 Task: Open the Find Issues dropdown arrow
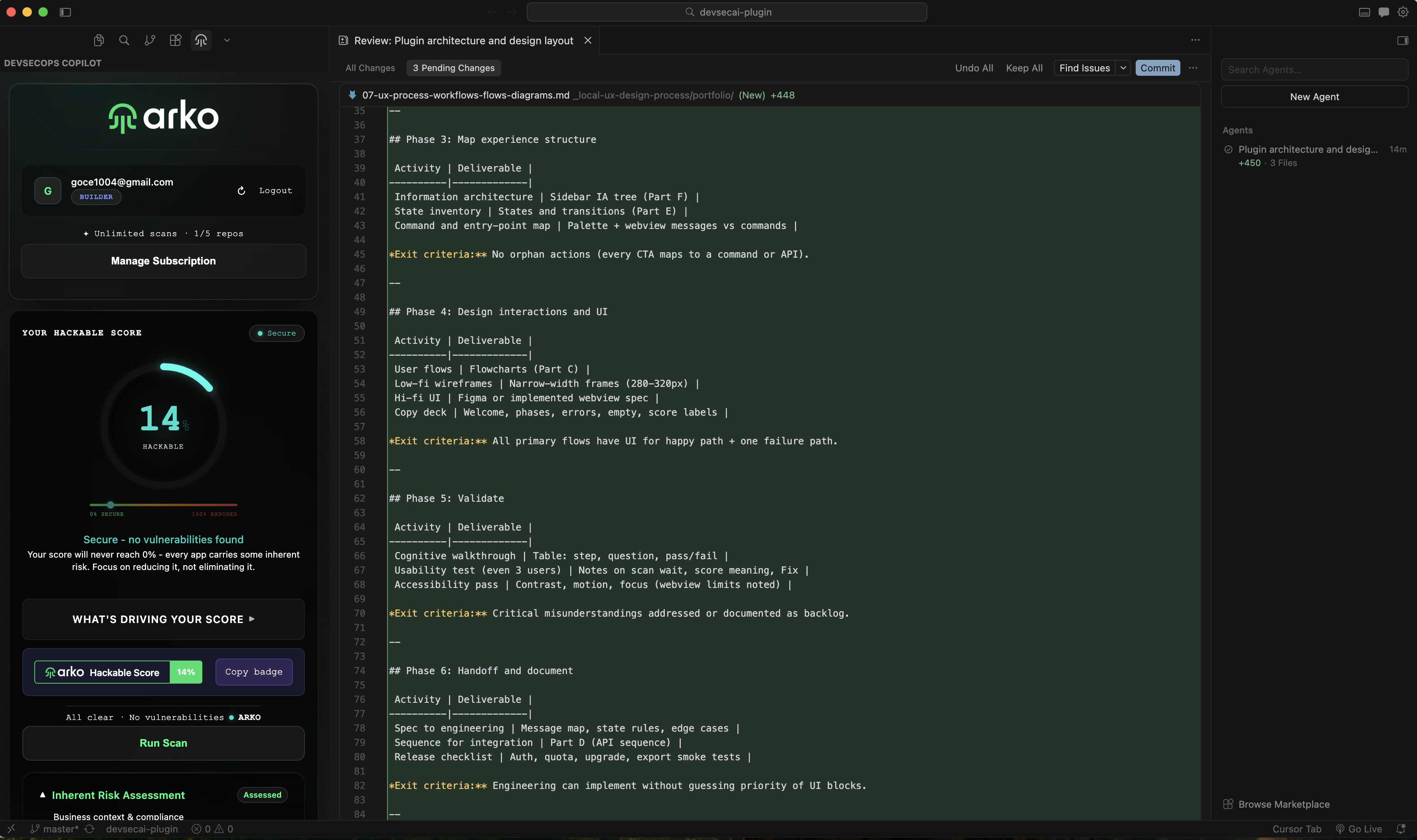click(x=1123, y=67)
